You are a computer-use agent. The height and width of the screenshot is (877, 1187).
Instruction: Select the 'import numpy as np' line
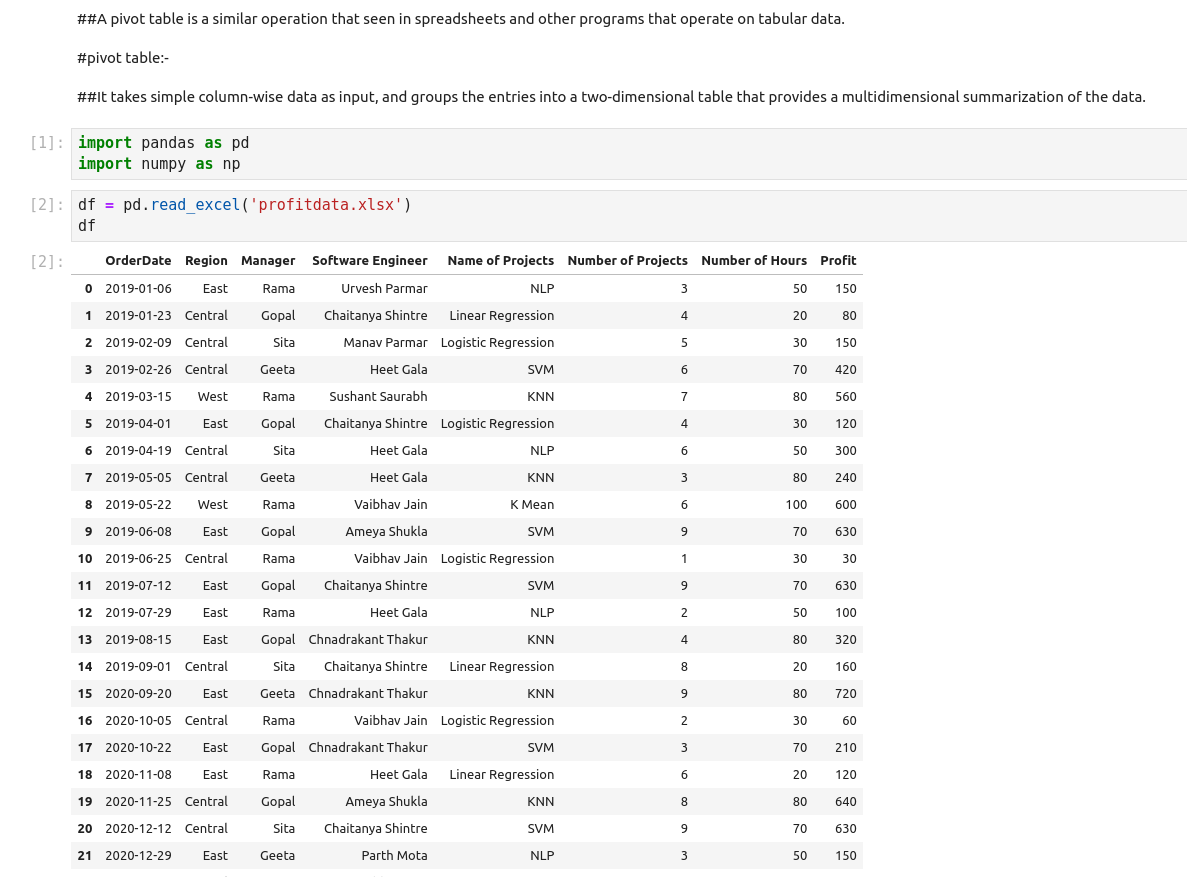(159, 164)
